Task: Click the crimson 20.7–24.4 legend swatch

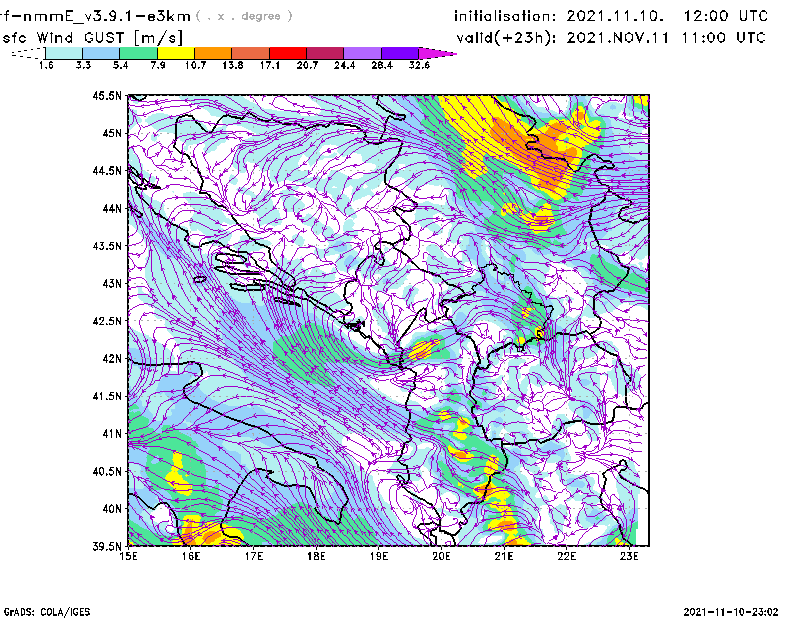Action: coord(325,53)
